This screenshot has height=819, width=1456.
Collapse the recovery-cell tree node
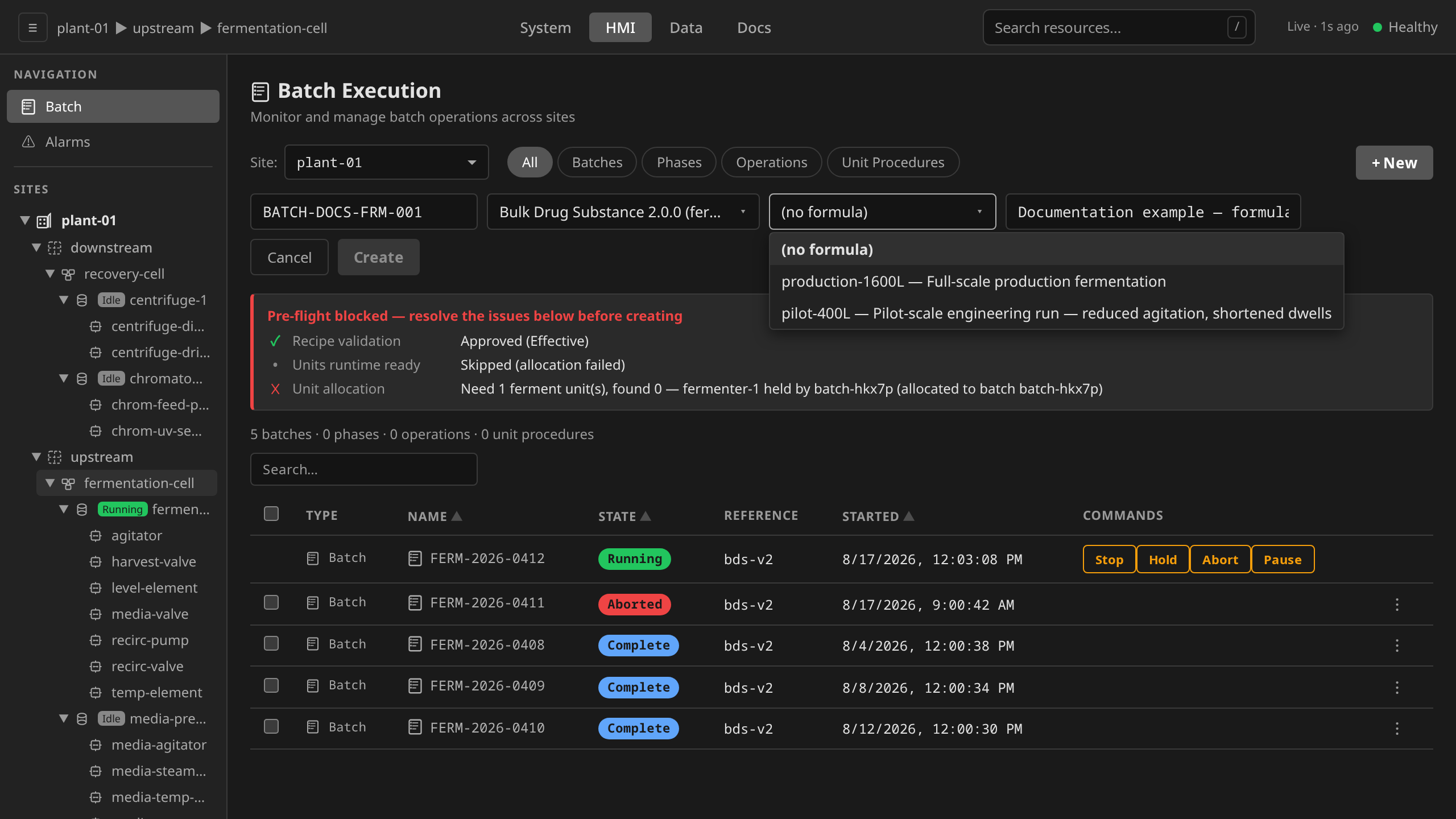click(50, 274)
